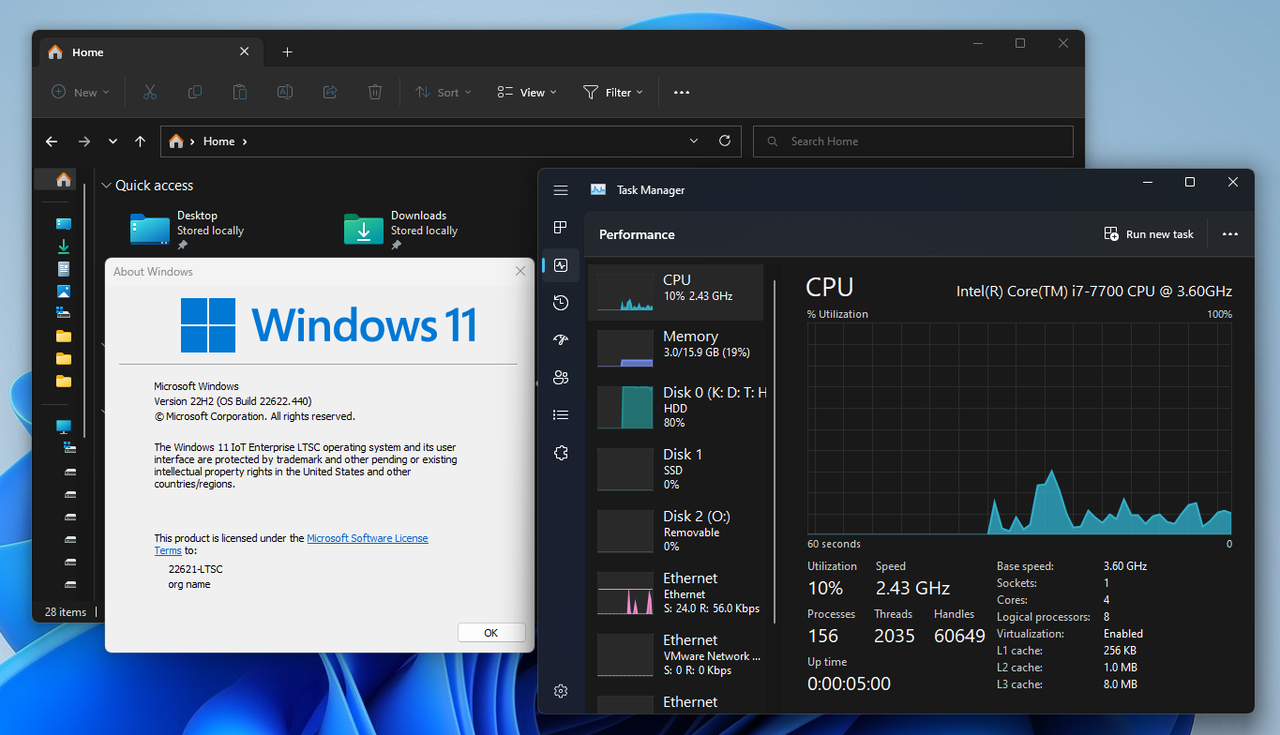Image resolution: width=1280 pixels, height=735 pixels.
Task: Select Memory in the performance list
Action: pos(676,348)
